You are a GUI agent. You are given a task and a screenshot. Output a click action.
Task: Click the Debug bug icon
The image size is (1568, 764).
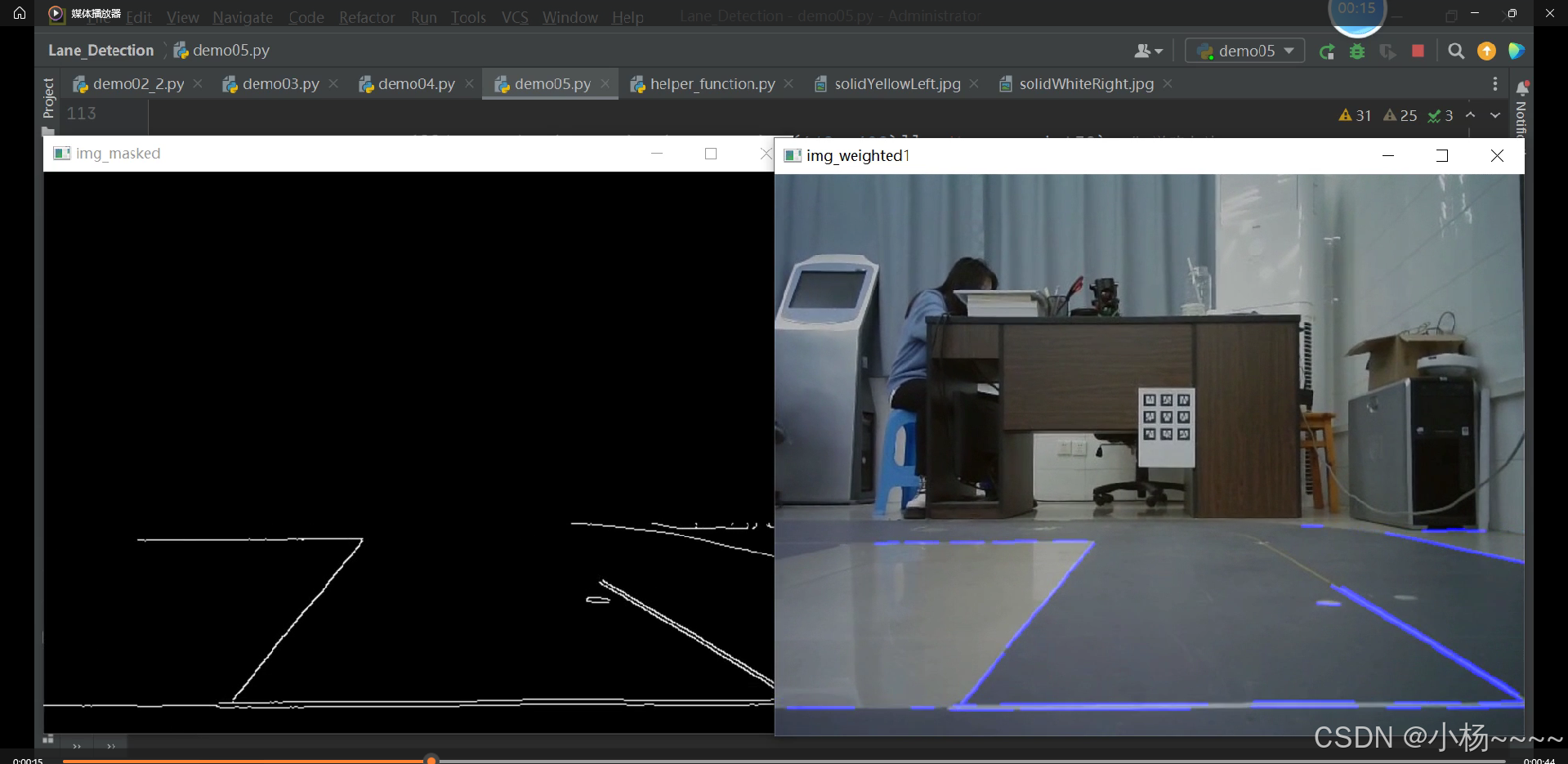pyautogui.click(x=1357, y=51)
